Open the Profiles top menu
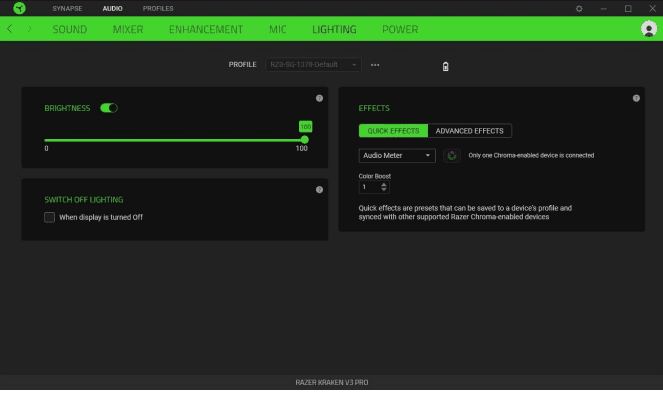 pos(158,8)
